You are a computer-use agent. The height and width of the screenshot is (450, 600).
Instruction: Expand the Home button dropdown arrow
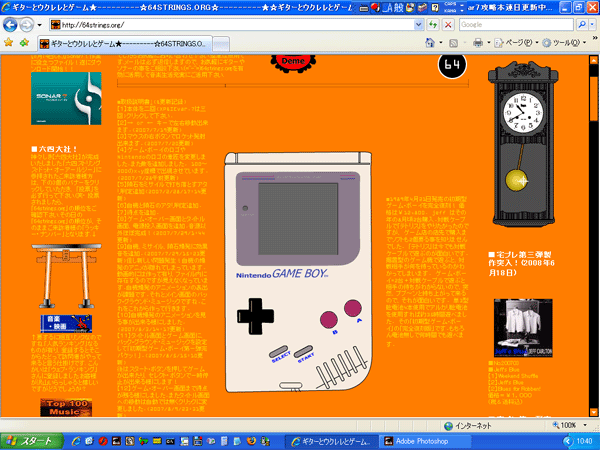coord(441,42)
